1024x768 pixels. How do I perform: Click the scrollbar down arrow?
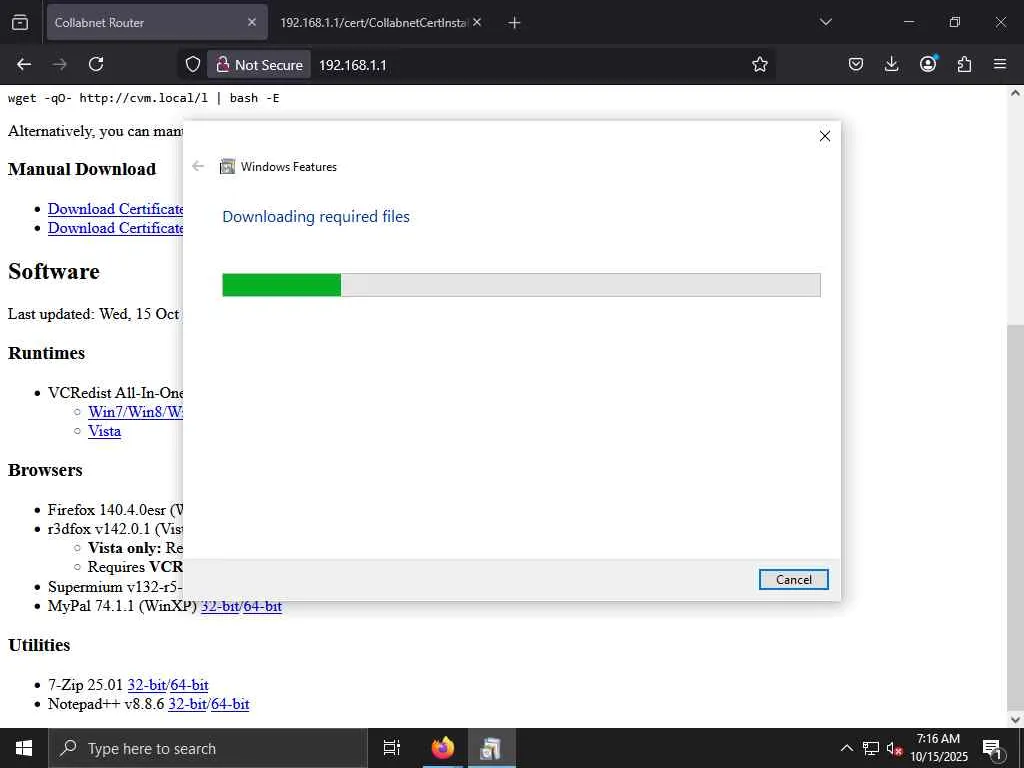click(1015, 720)
